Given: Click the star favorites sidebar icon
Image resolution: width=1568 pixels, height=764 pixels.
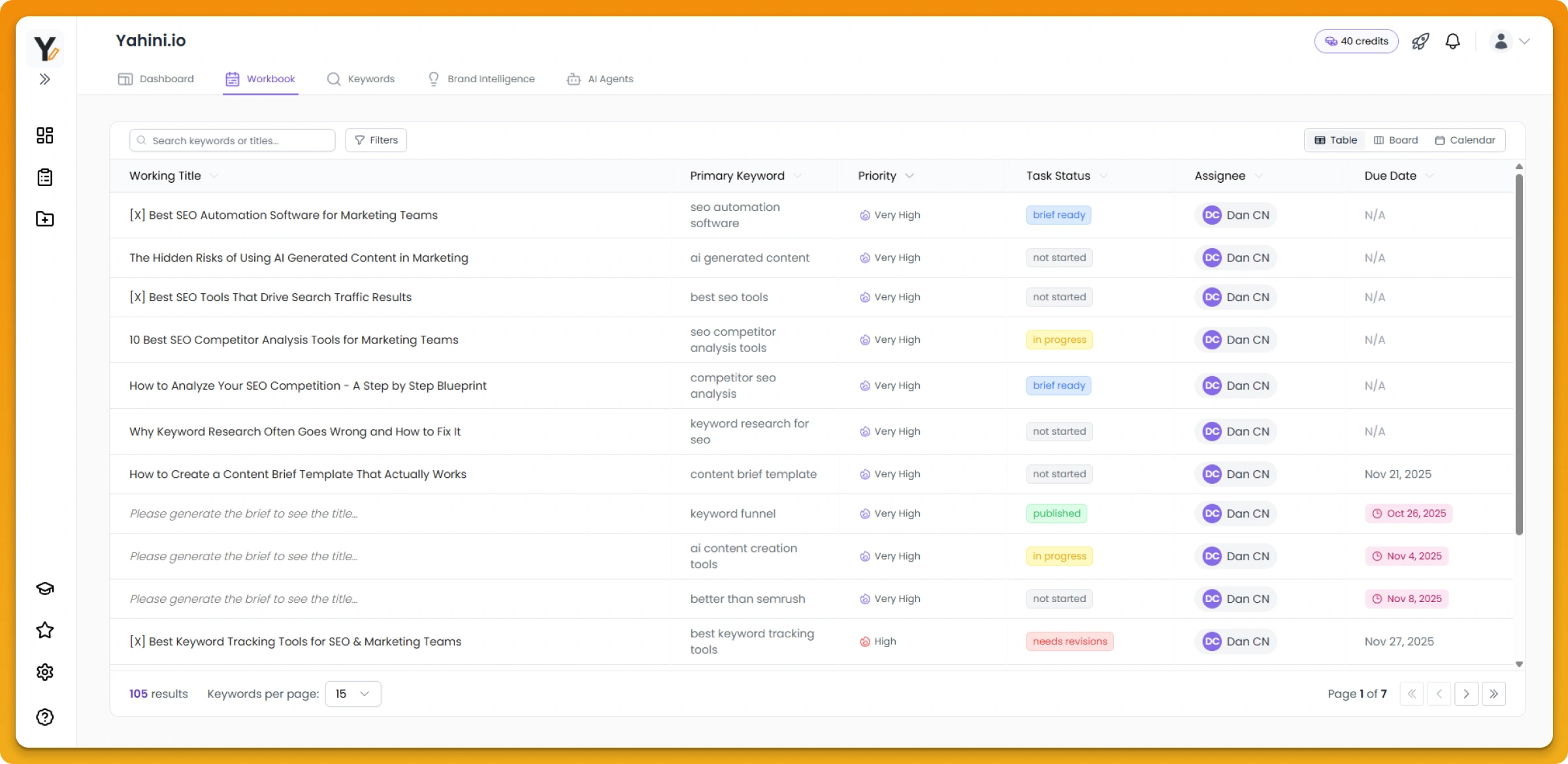Looking at the screenshot, I should [x=44, y=630].
